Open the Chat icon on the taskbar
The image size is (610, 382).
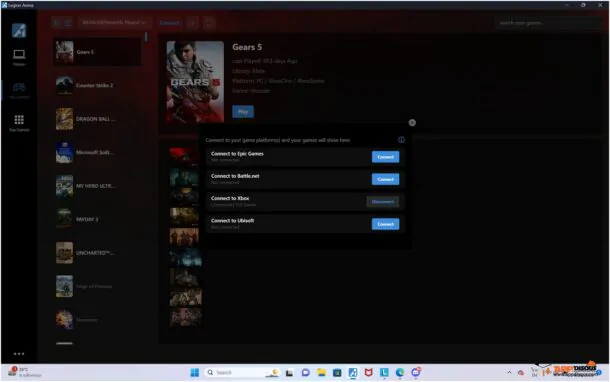pos(305,373)
